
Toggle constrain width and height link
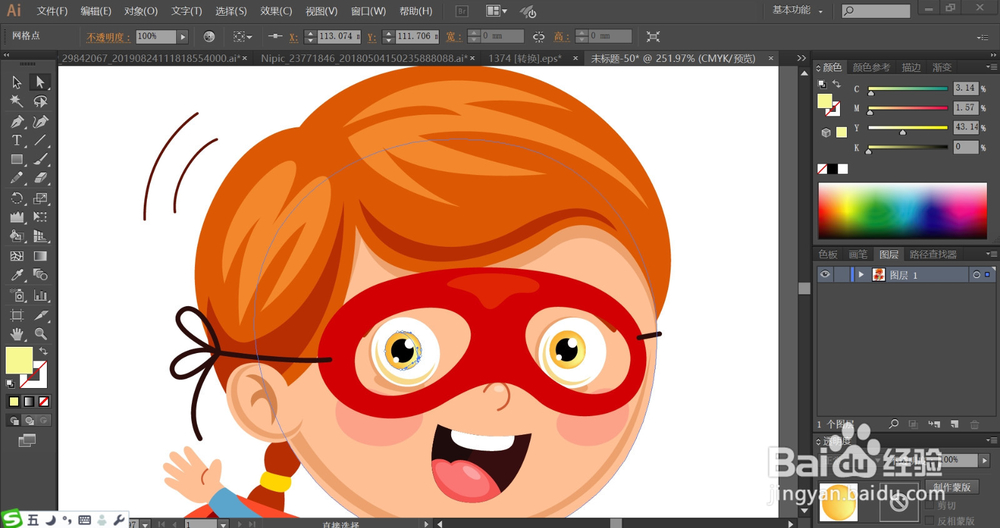pyautogui.click(x=539, y=37)
